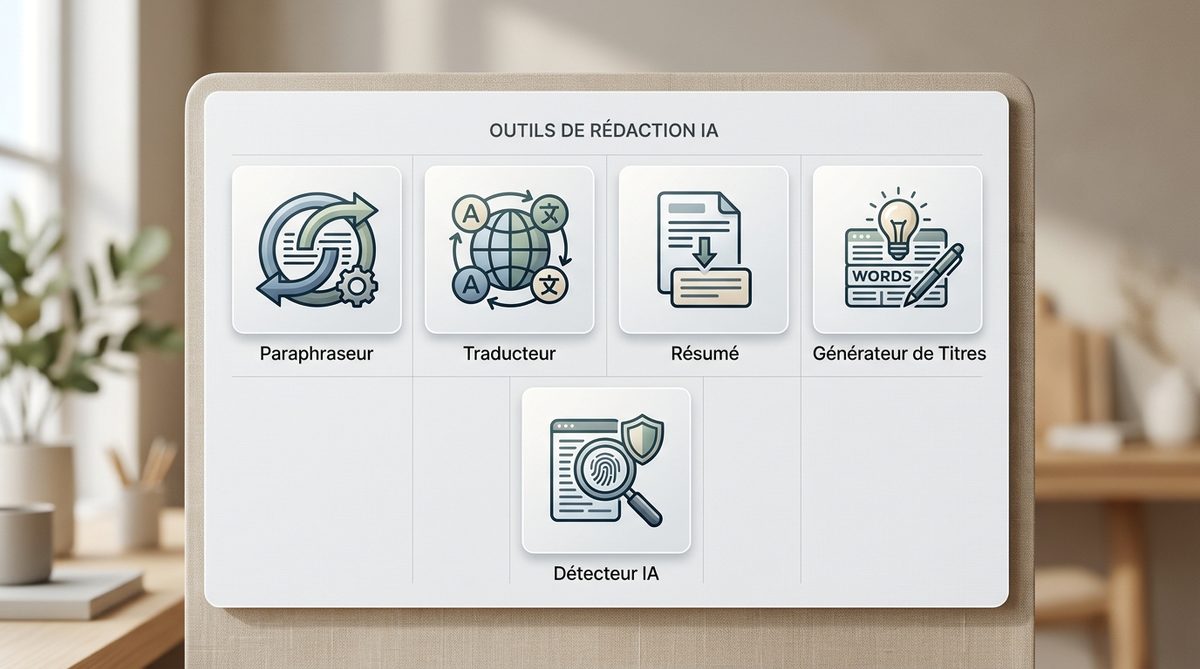Open the Paraphraseur tool icon
This screenshot has width=1200, height=669.
tap(316, 249)
